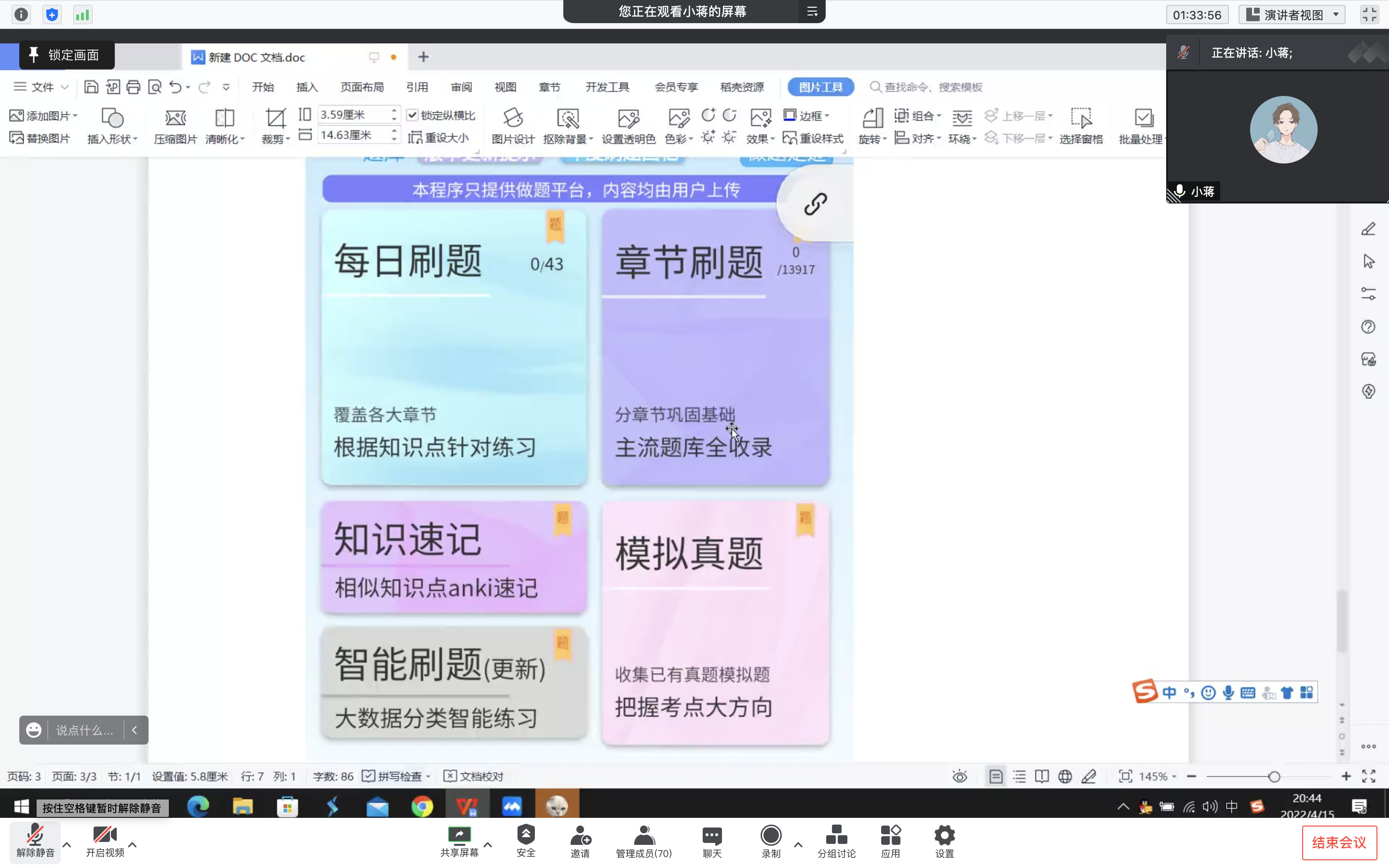Switch to the 插入 ribbon tab

coord(307,87)
